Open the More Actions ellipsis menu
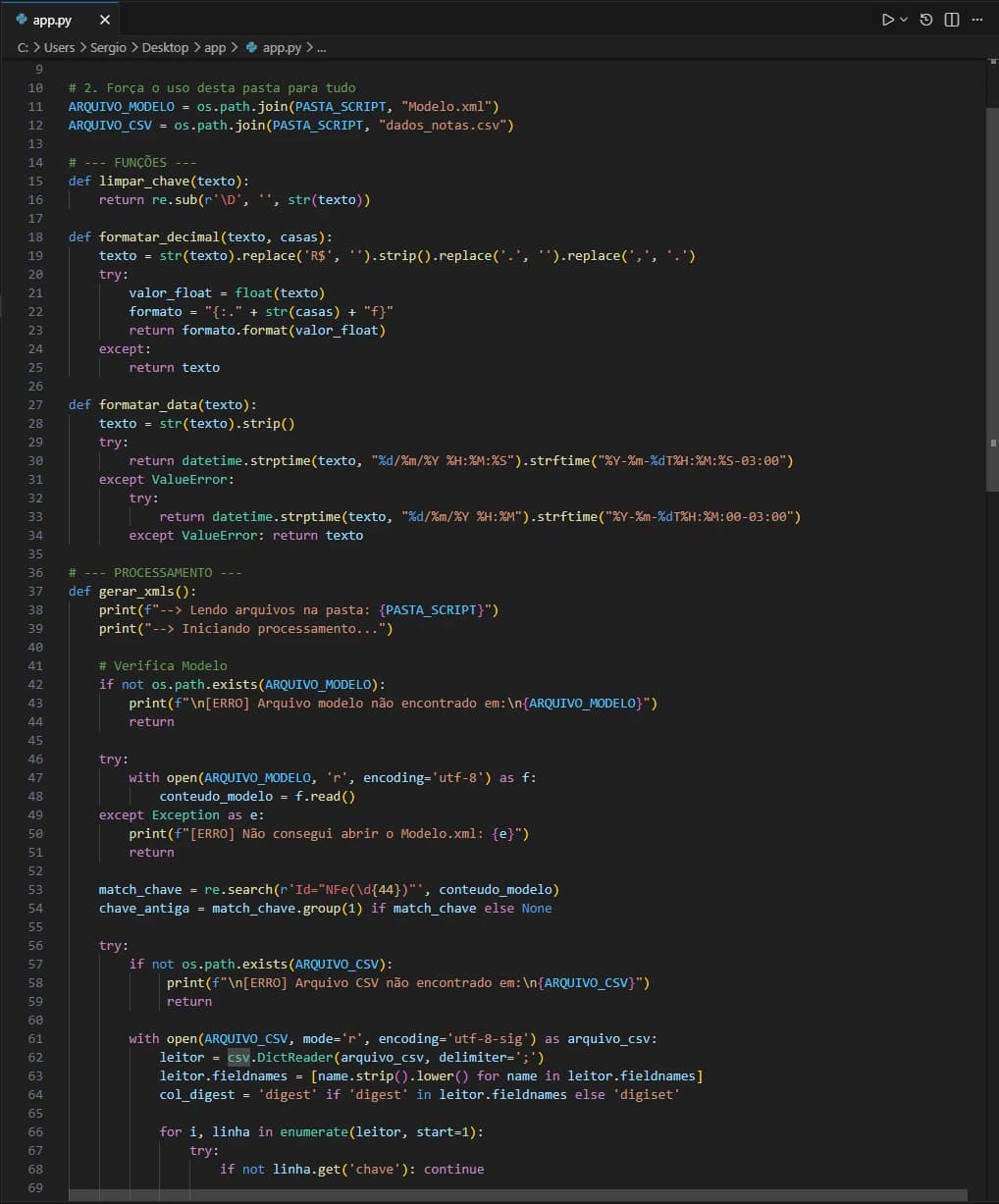 (976, 20)
